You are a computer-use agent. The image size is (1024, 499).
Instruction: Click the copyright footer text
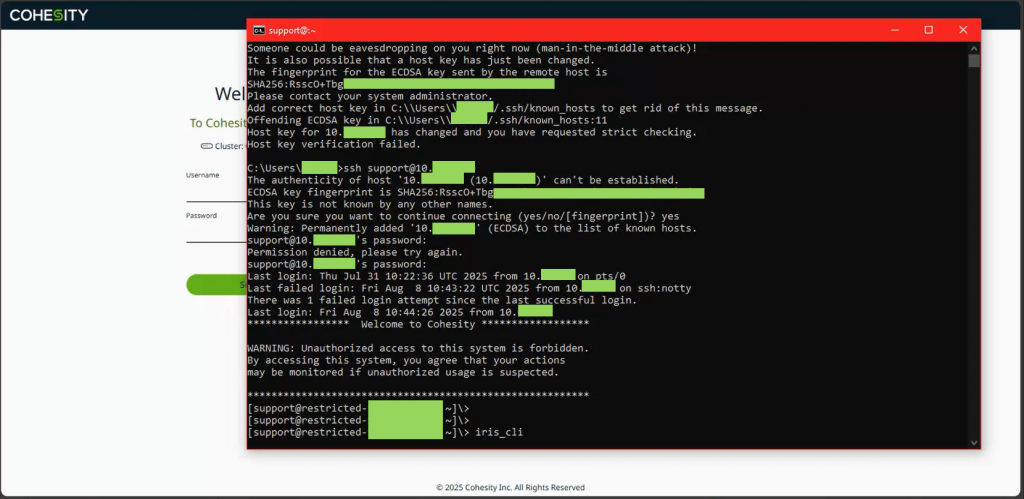tap(511, 487)
